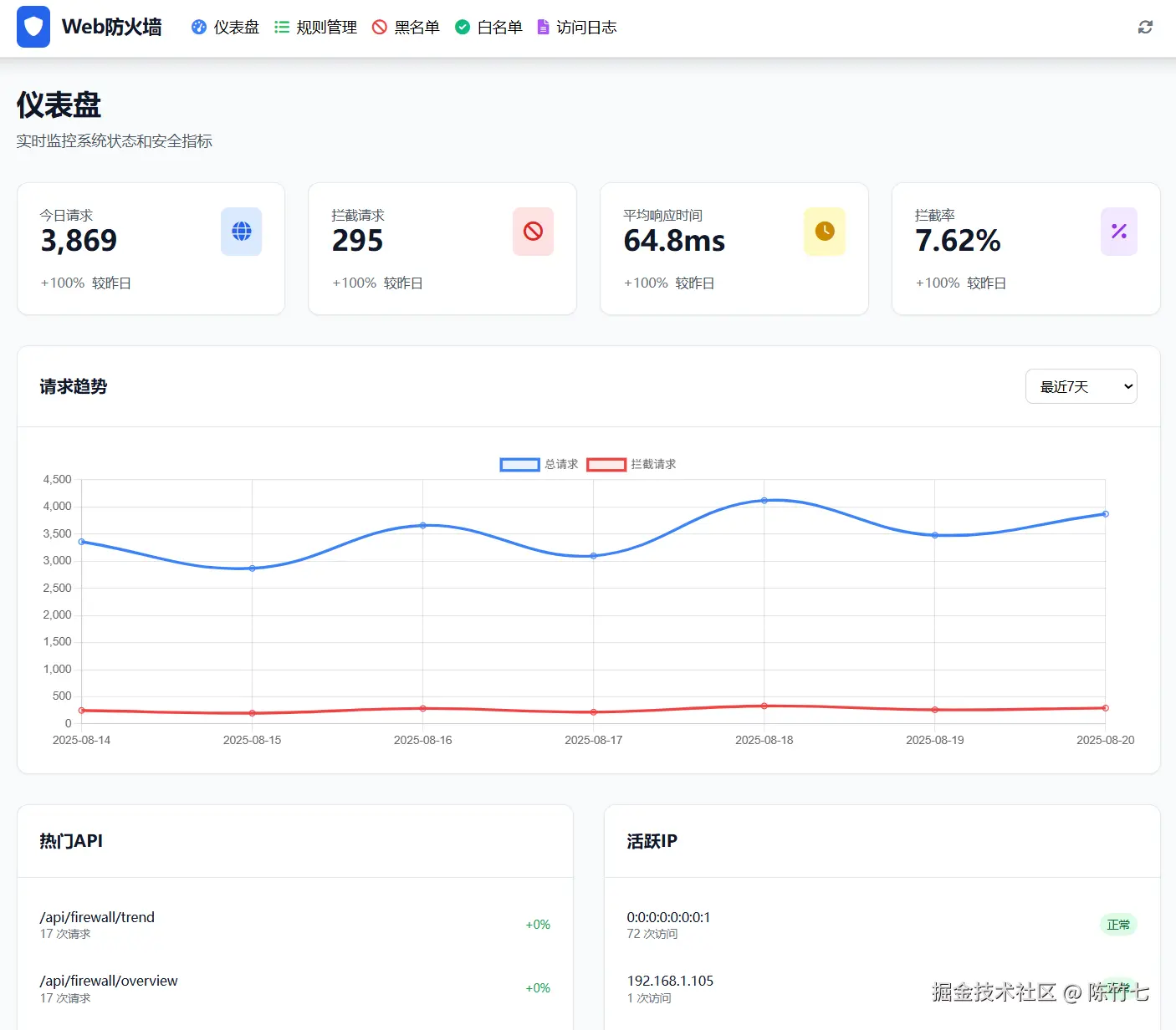Open the 仪表盘 navigation tab
This screenshot has height=1030, width=1176.
point(225,28)
